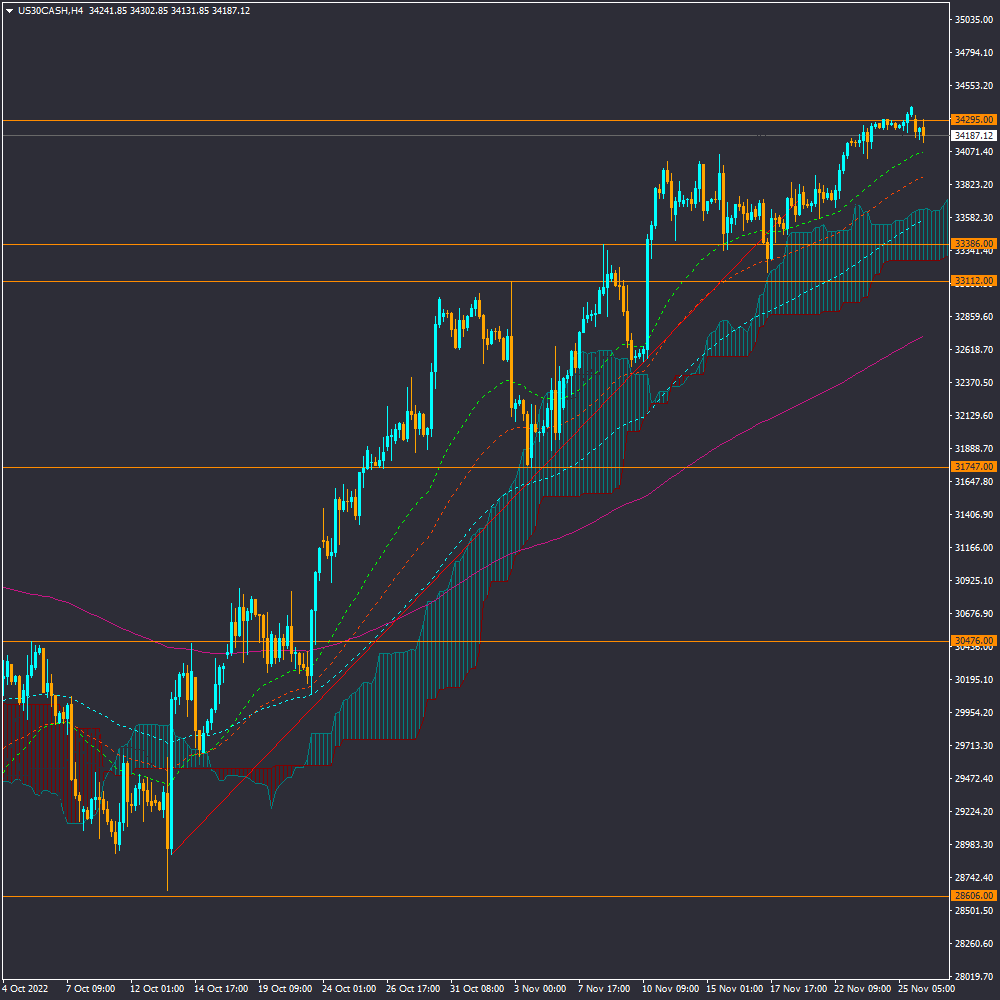Click the "4 Oct 2022" date on time axis

(28, 988)
